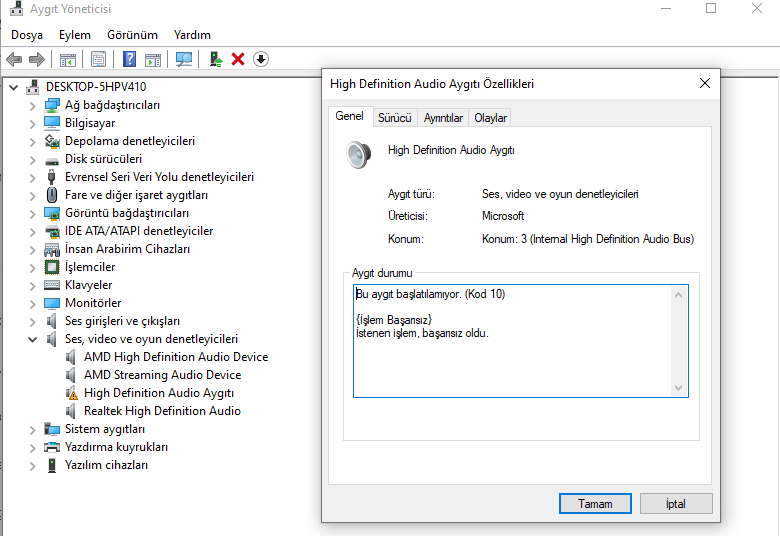Click the disable device down-arrow icon
Viewport: 780px width, 536px height.
(261, 59)
